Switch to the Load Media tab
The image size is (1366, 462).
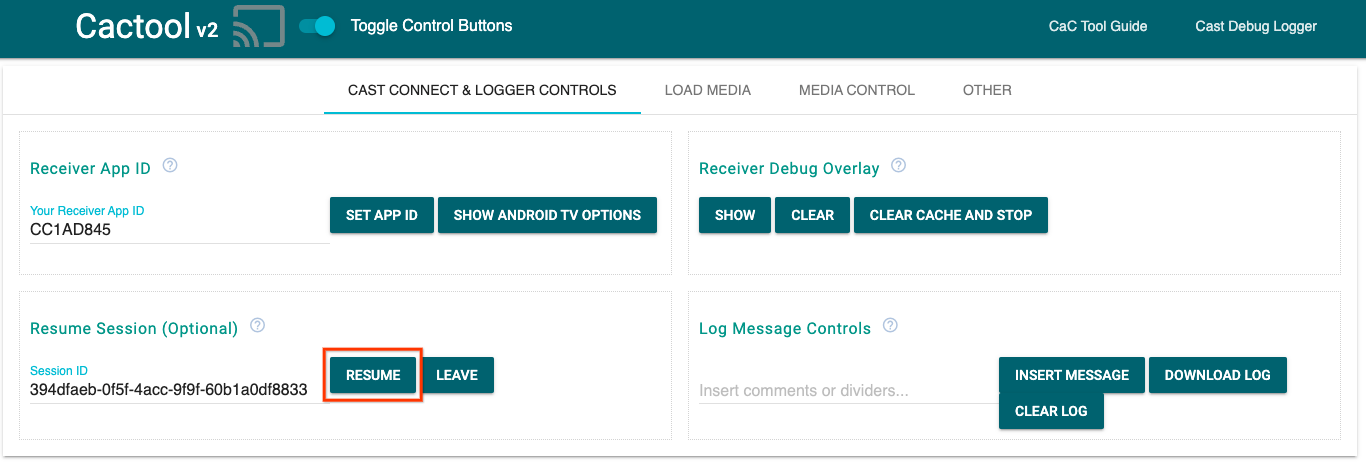(707, 90)
